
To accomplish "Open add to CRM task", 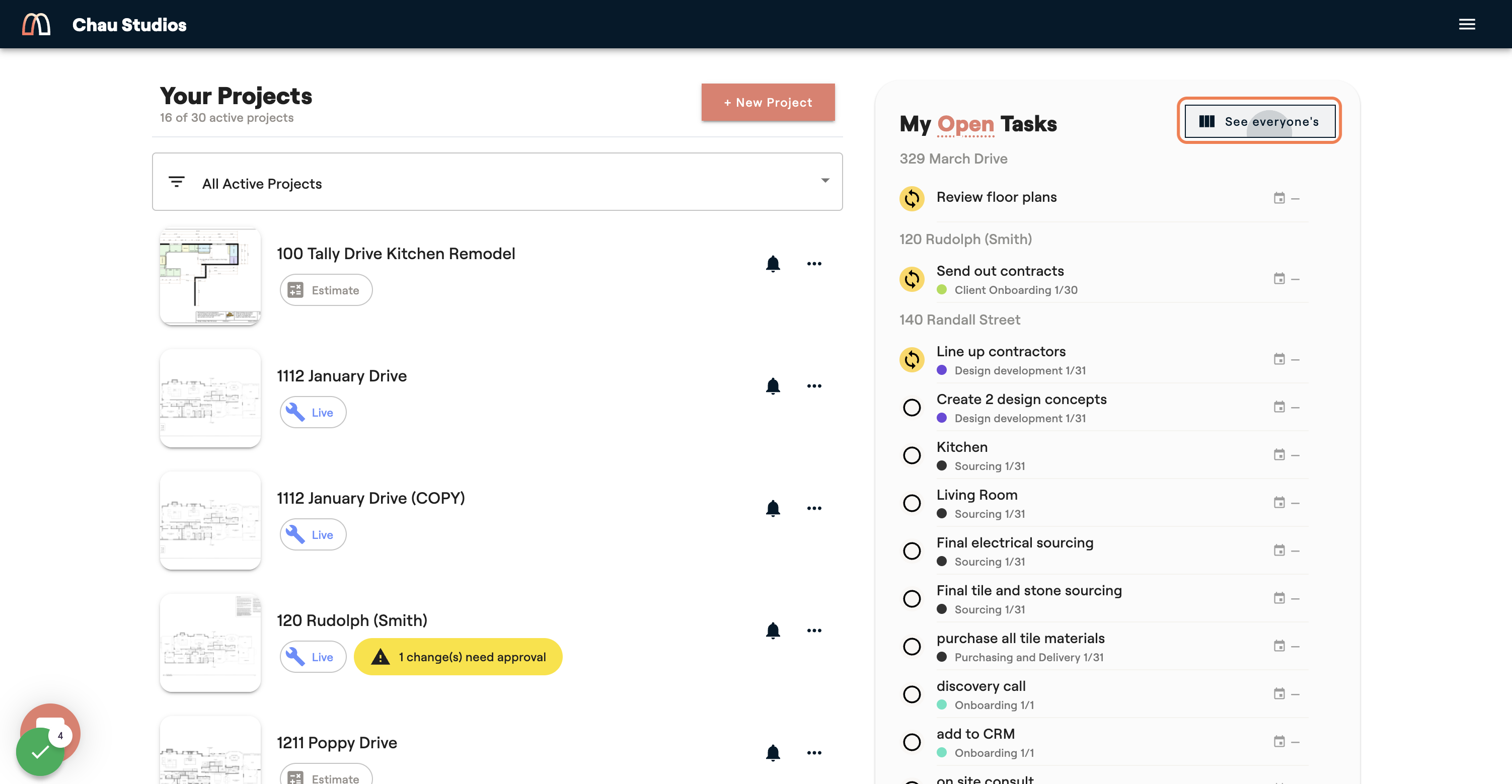I will 975,734.
